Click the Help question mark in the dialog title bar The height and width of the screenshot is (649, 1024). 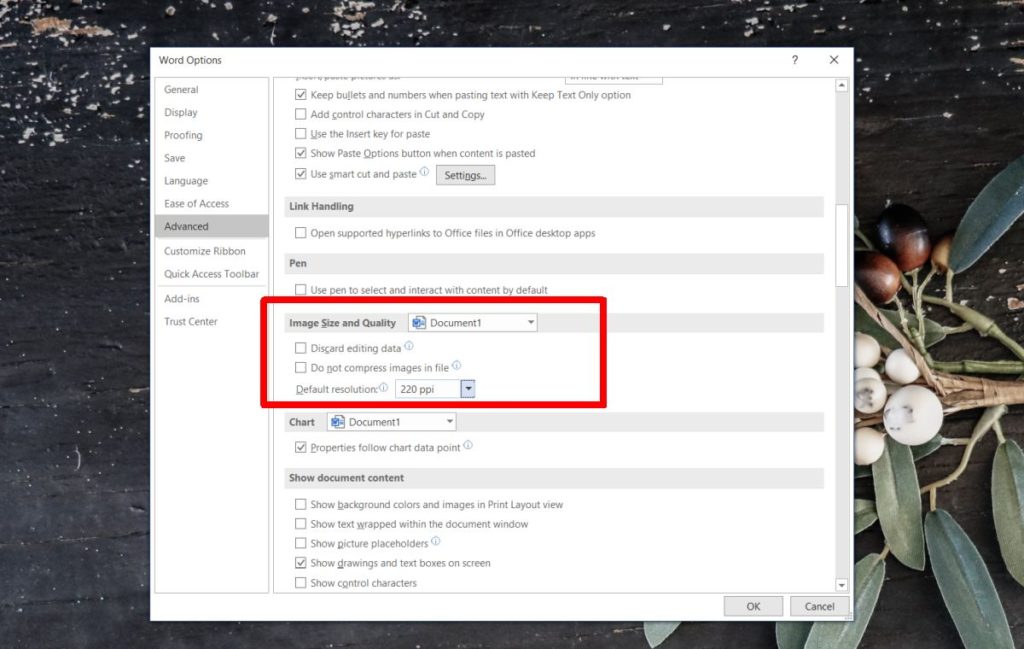click(794, 60)
